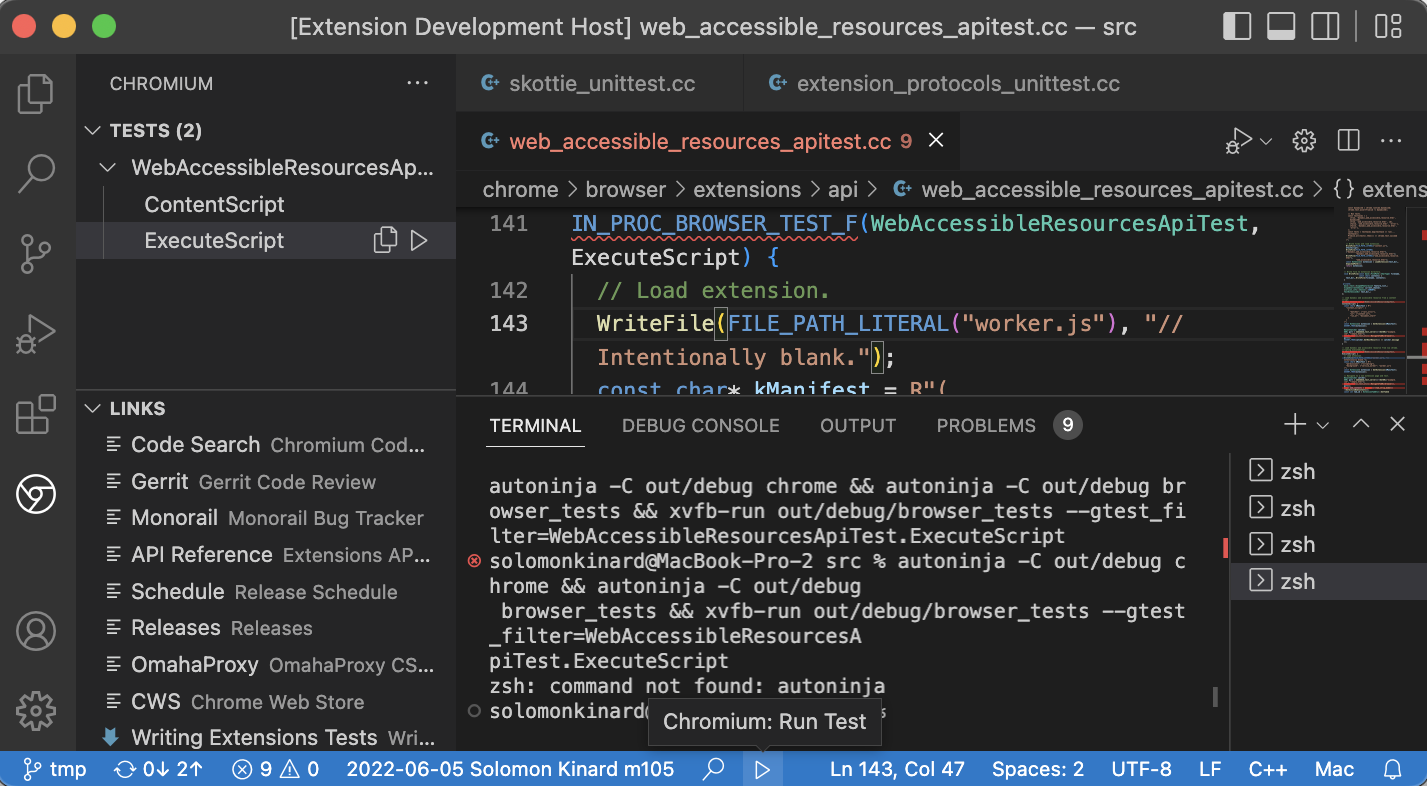The image size is (1427, 786).
Task: Click the Chromium Run Test status bar icon
Action: [x=762, y=769]
